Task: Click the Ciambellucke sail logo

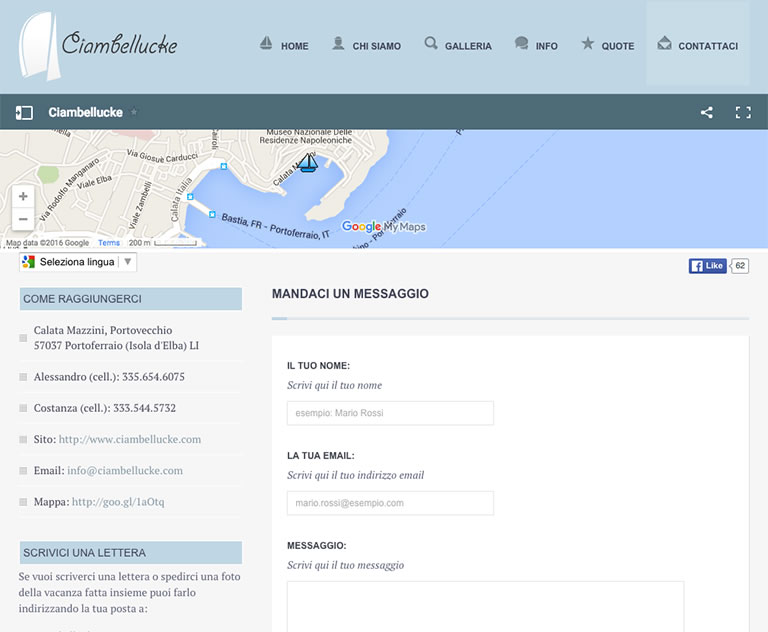Action: tap(39, 46)
